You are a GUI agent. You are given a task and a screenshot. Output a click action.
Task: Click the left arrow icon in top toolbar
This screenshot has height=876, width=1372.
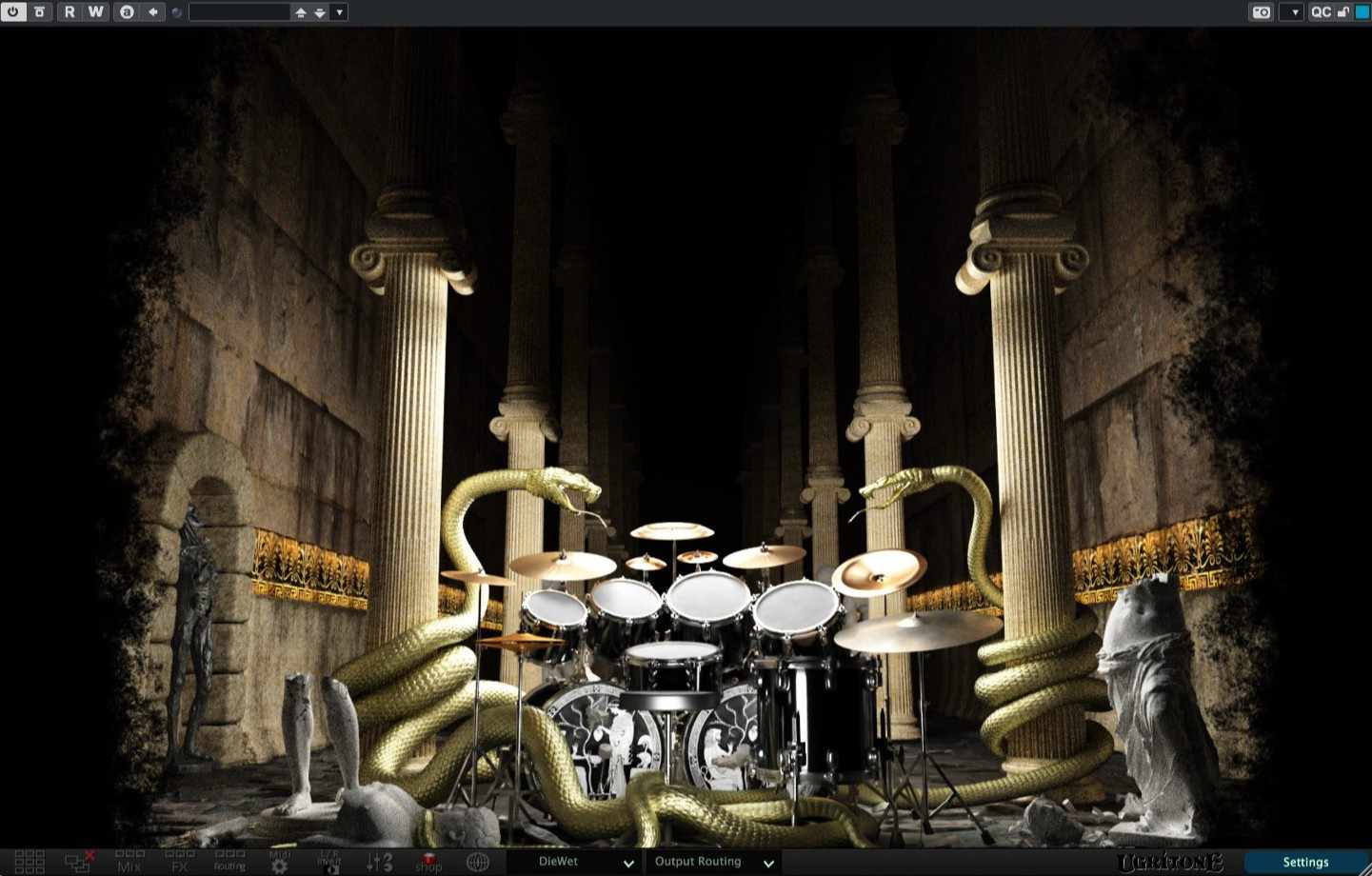(x=153, y=12)
